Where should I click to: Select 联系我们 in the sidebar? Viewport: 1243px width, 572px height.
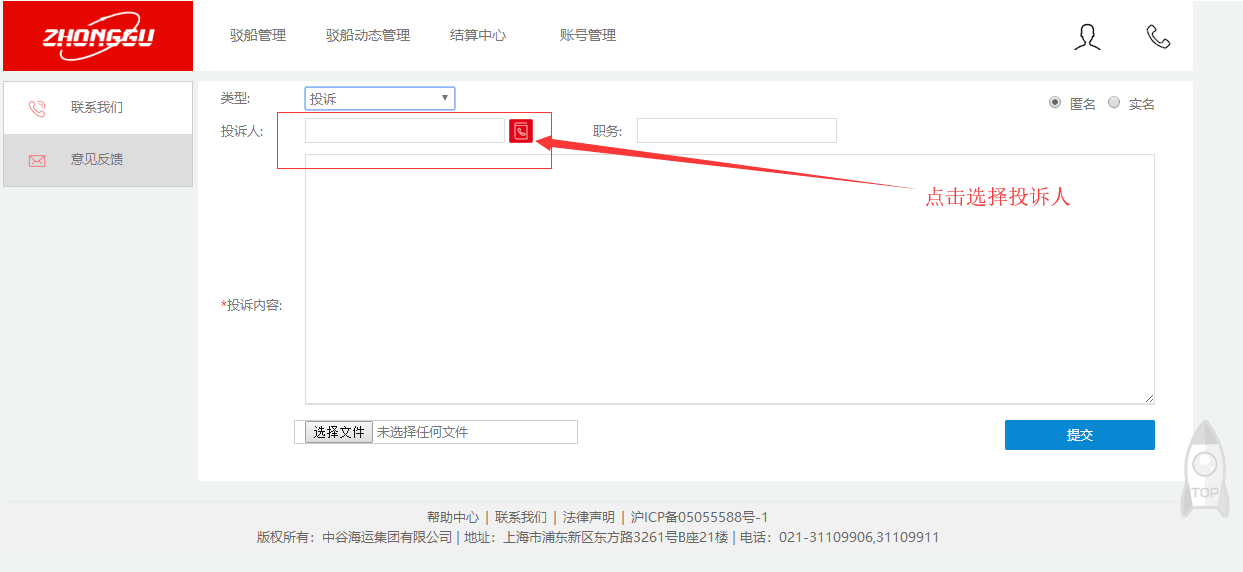click(x=98, y=108)
